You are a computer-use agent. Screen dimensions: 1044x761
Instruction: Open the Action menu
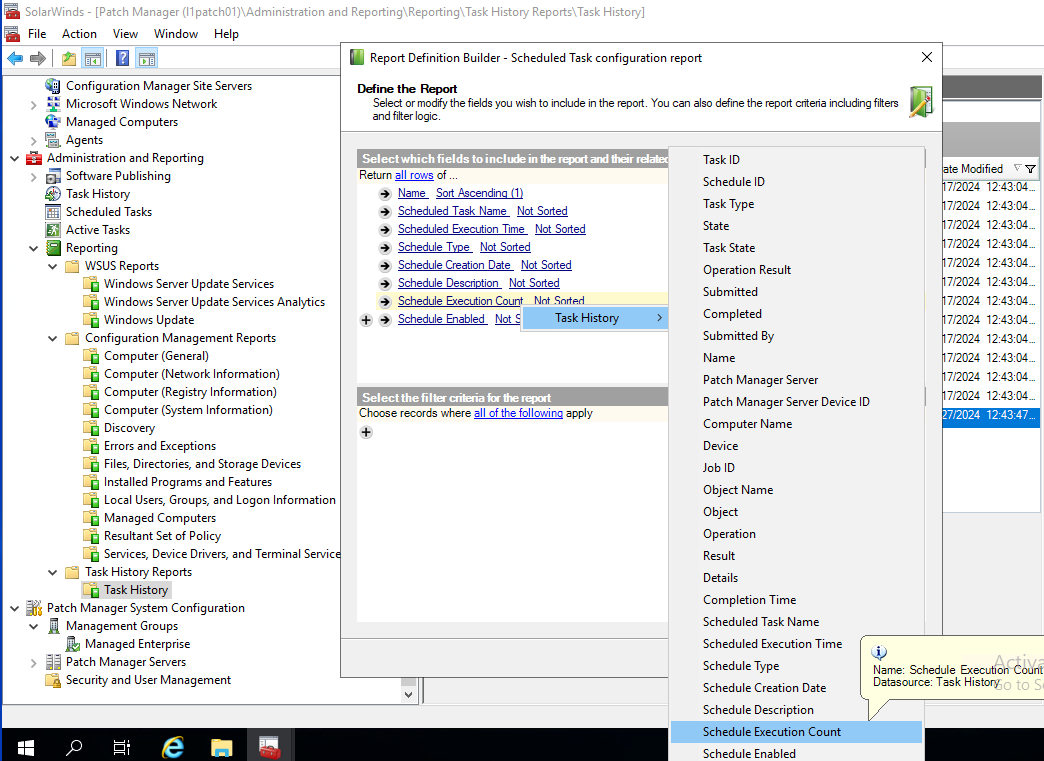click(x=79, y=33)
